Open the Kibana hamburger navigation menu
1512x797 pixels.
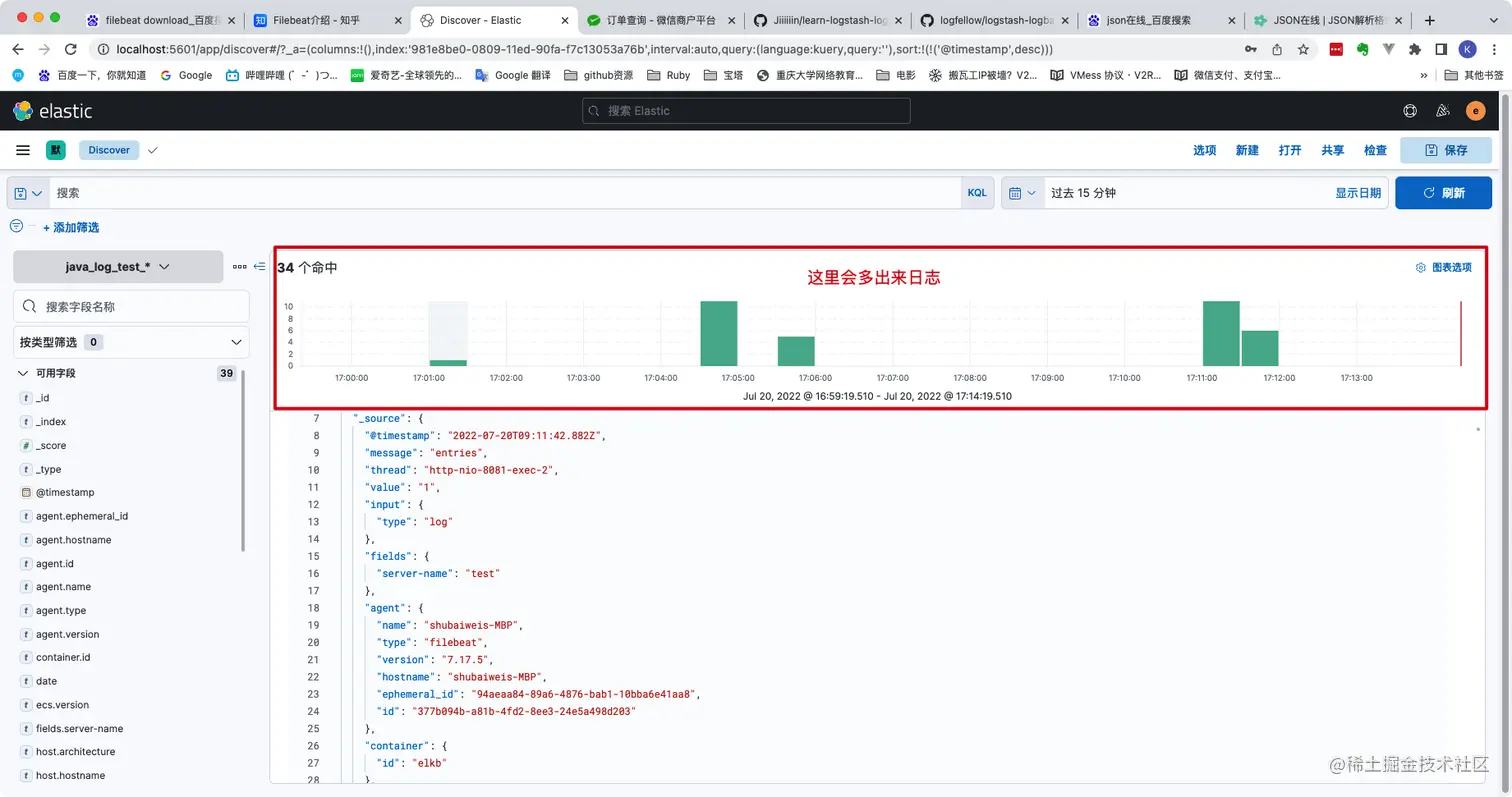click(23, 150)
